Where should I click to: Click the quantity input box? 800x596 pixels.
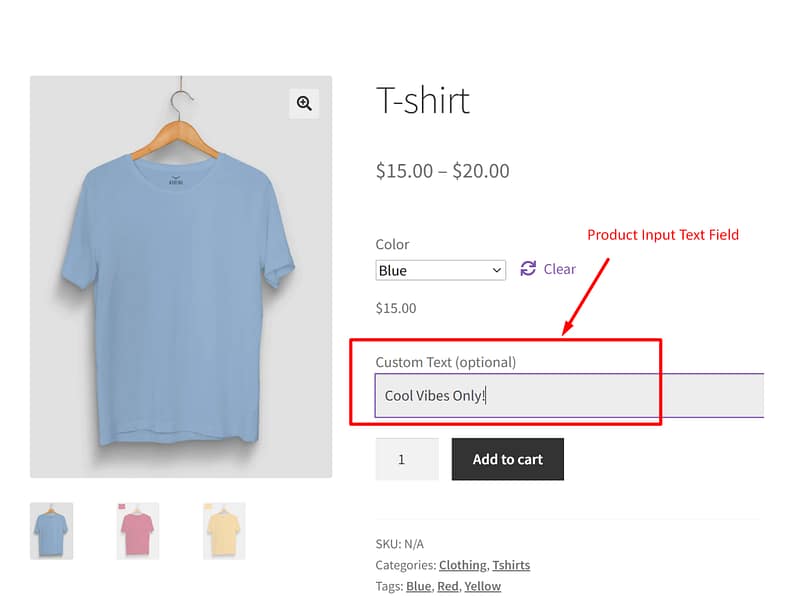point(406,459)
